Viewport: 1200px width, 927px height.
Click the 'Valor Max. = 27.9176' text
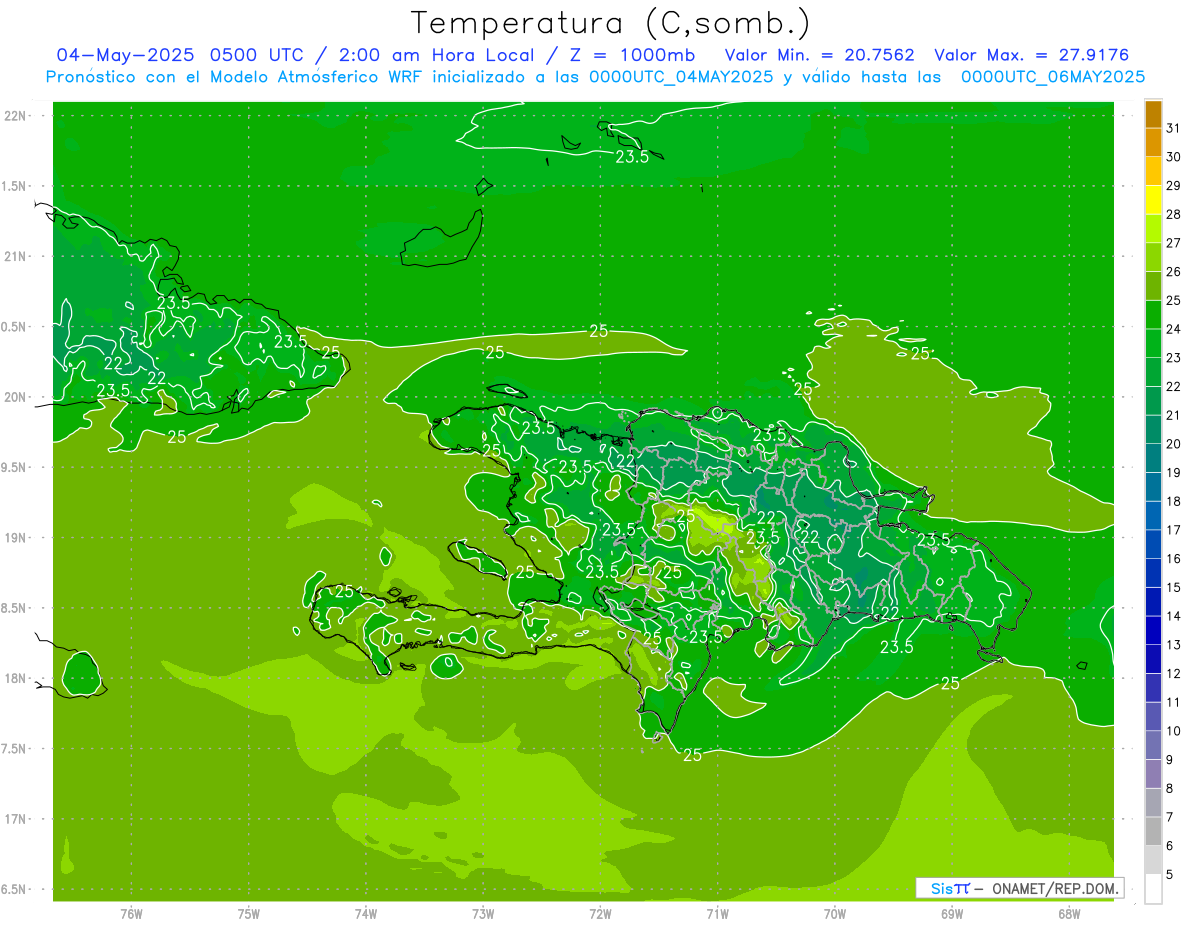[1031, 55]
